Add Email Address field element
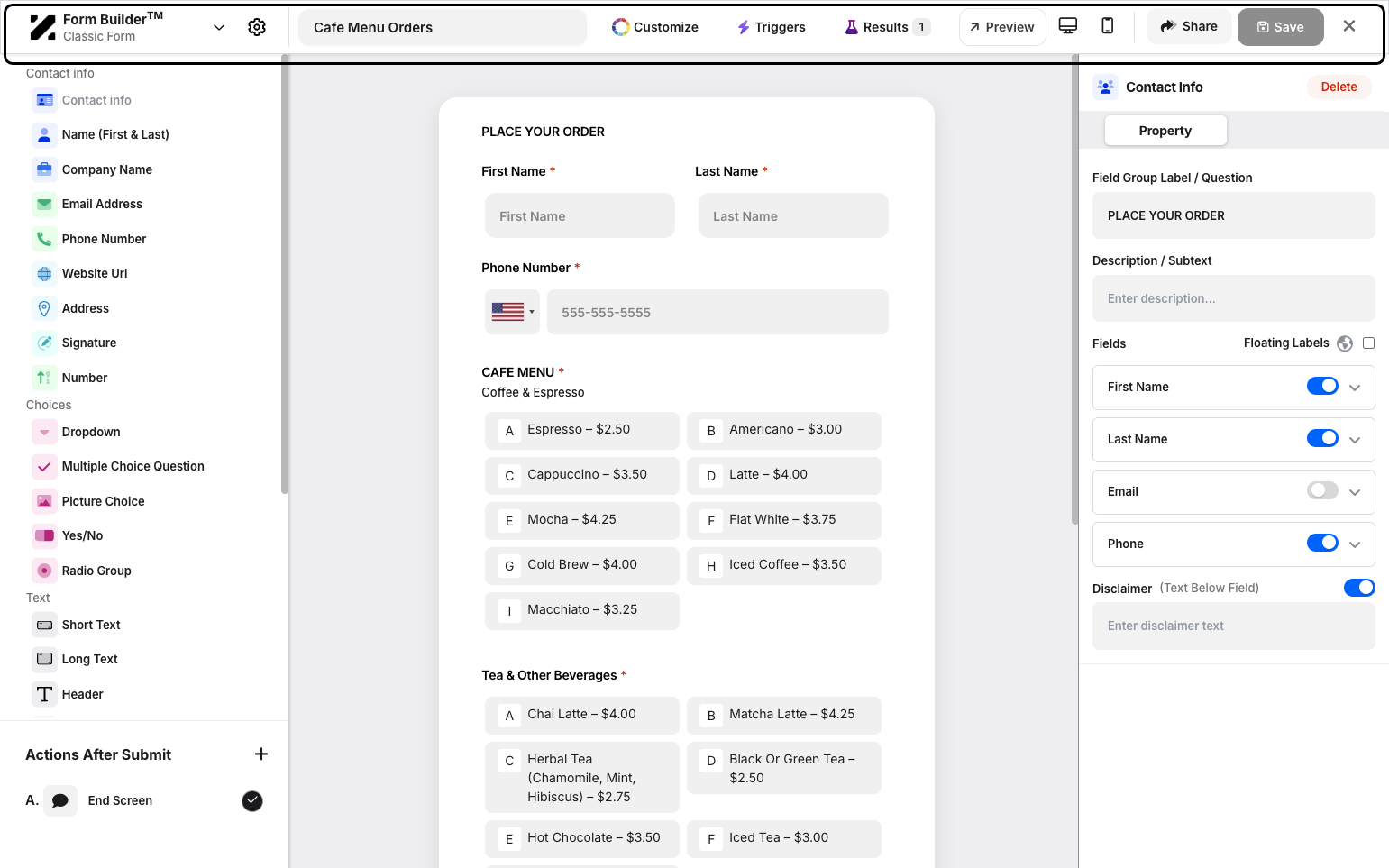 pos(101,204)
